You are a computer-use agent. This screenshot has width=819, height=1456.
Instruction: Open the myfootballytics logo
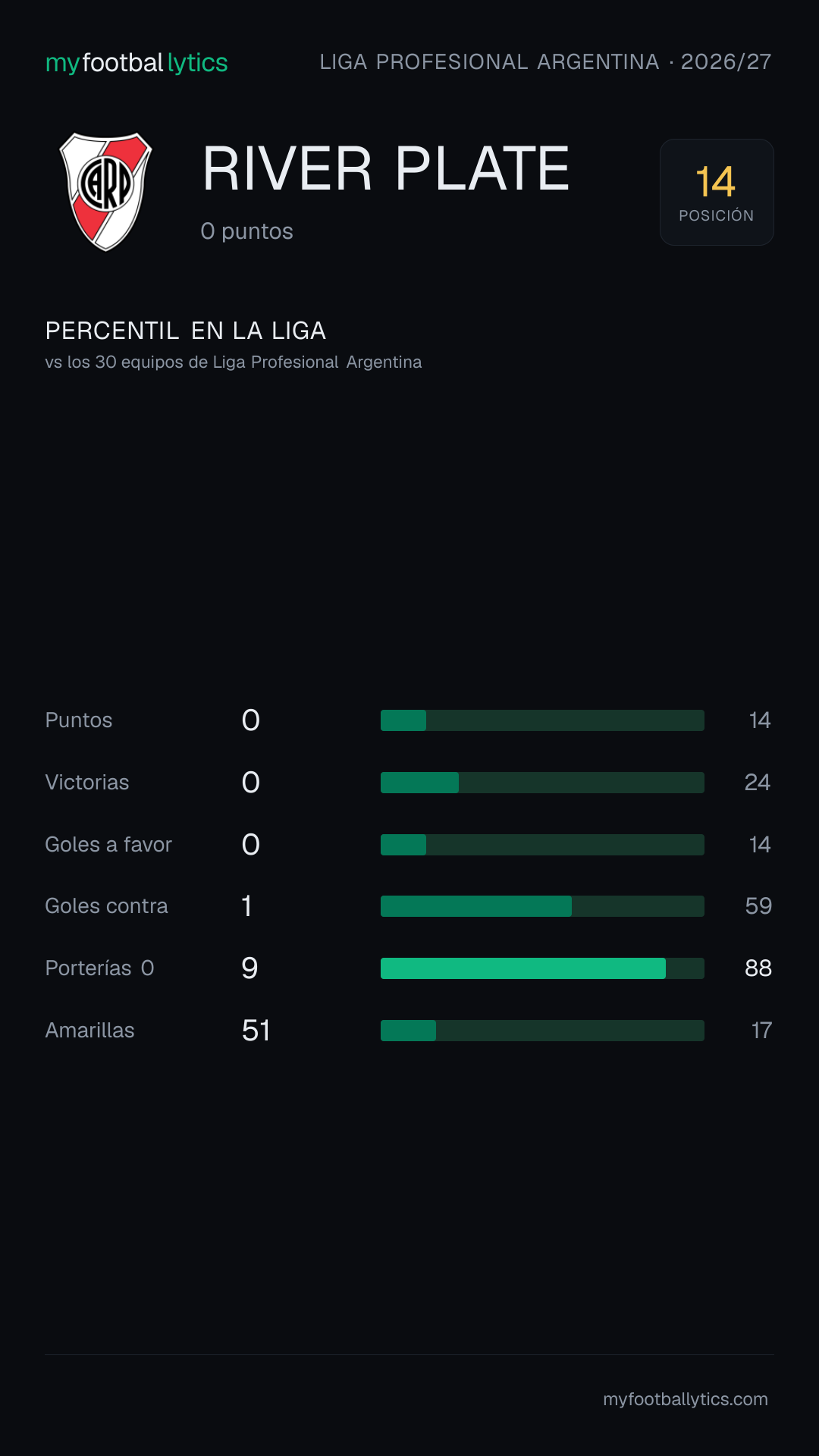tap(136, 63)
